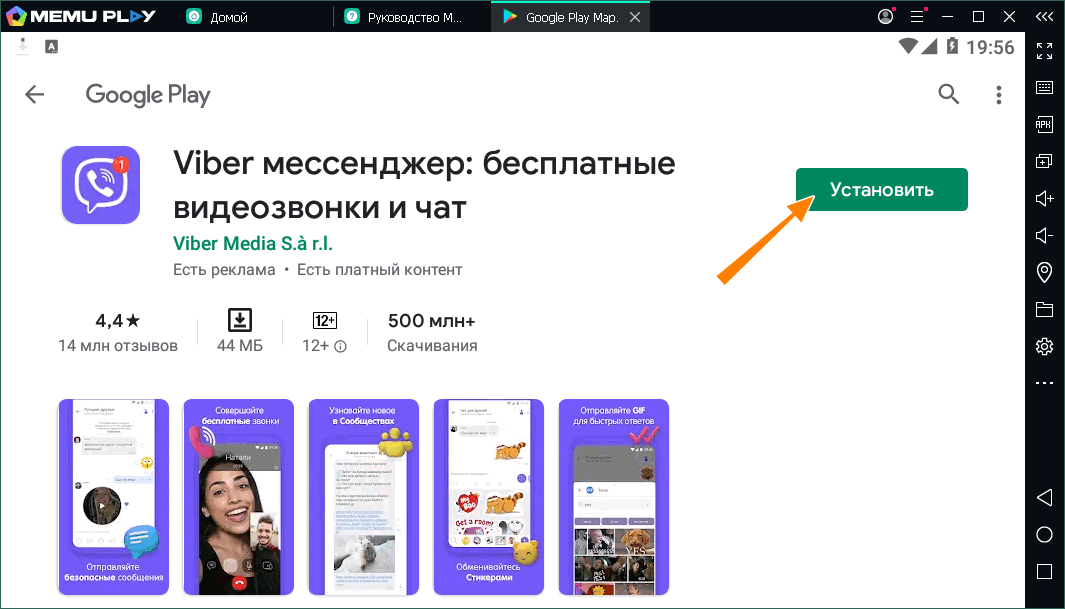Open the multi-instance manager icon

1045,161
